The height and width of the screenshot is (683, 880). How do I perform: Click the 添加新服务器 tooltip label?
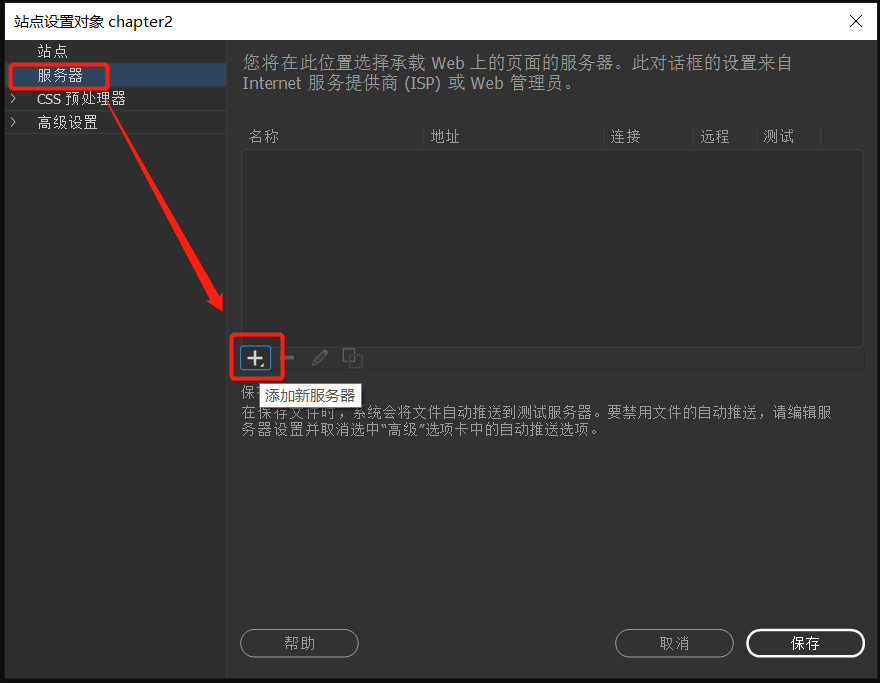click(x=310, y=395)
